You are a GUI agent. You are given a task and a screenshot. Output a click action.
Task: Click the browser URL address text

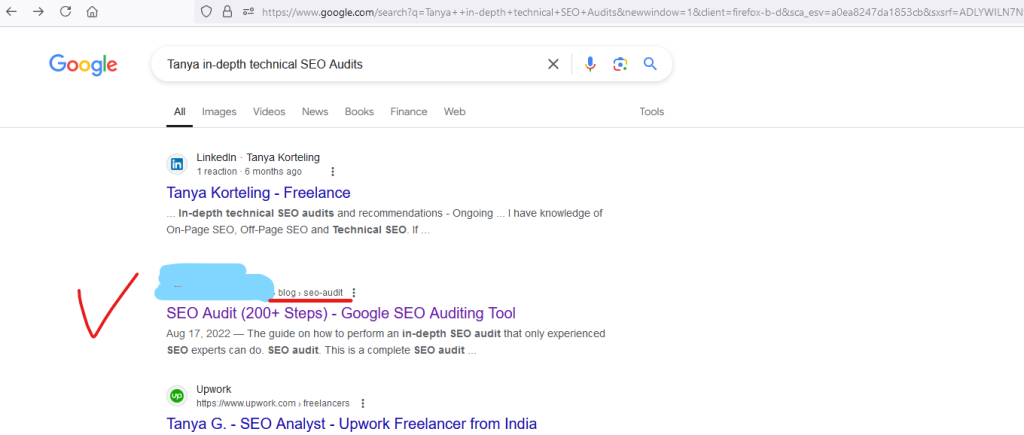tap(641, 12)
